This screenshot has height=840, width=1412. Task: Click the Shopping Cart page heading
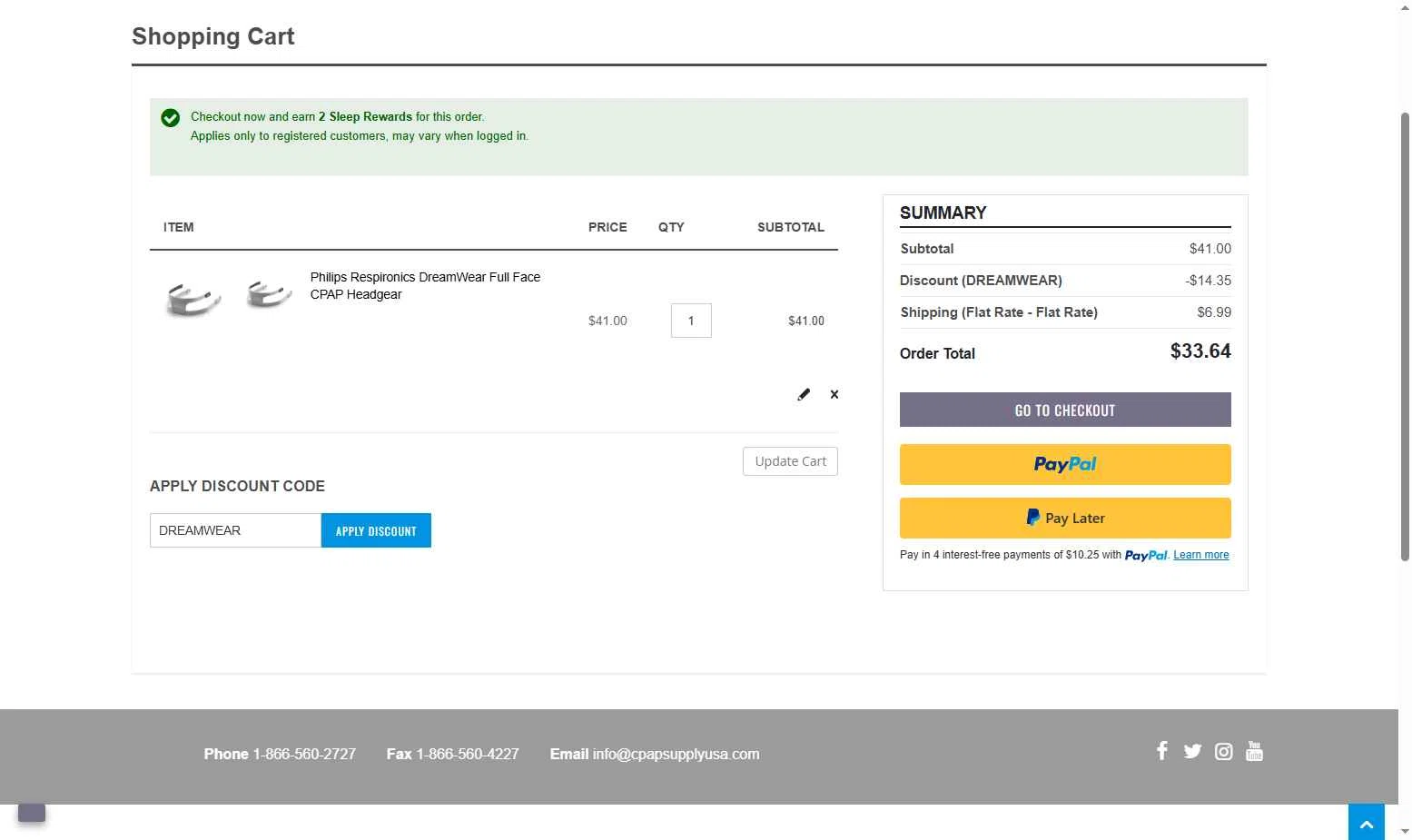(x=213, y=36)
